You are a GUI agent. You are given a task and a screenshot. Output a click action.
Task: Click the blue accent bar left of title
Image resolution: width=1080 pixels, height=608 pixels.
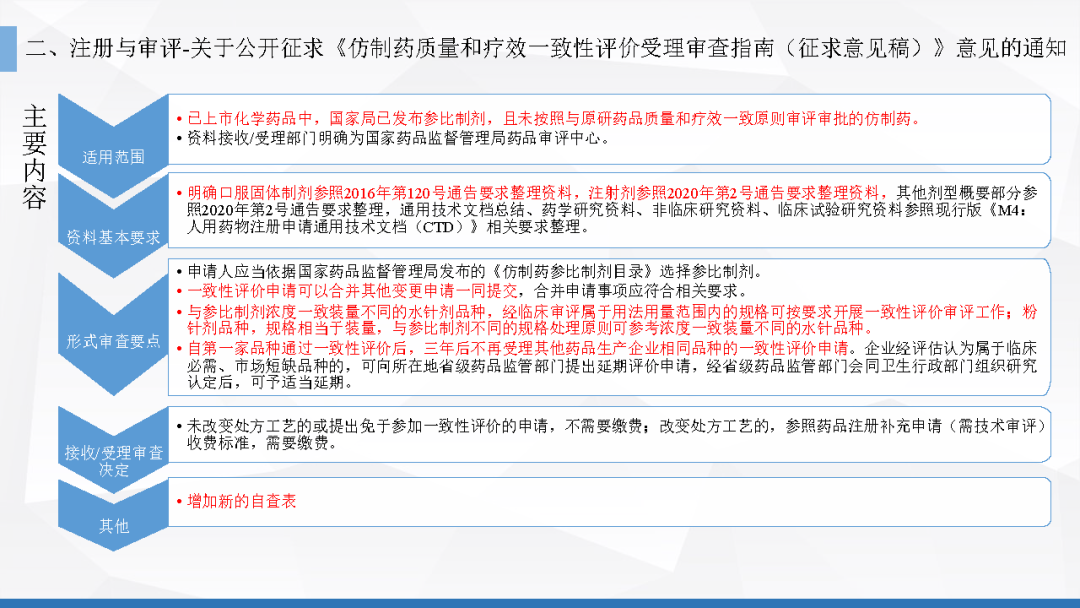(x=8, y=49)
